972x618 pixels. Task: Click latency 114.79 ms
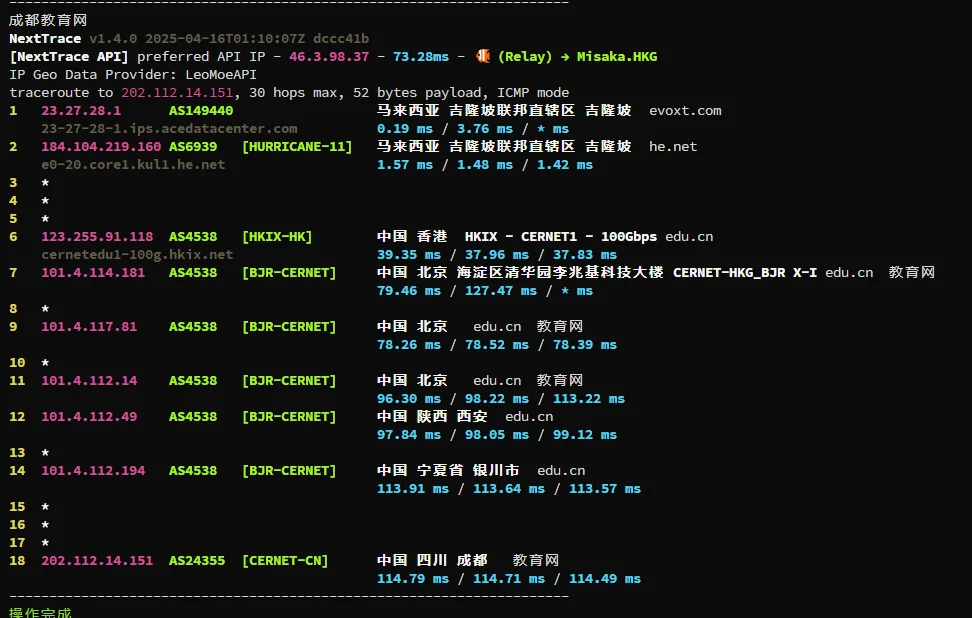(x=413, y=578)
